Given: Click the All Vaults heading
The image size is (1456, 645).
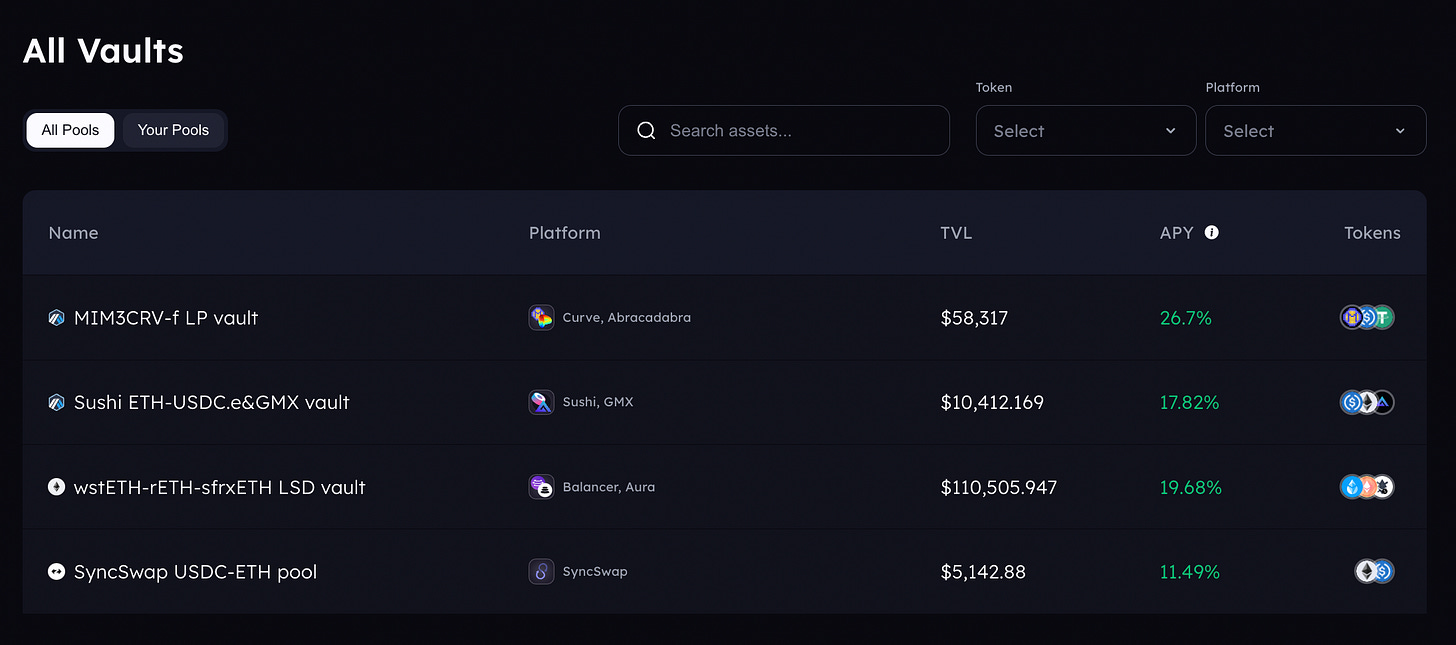Looking at the screenshot, I should 103,50.
